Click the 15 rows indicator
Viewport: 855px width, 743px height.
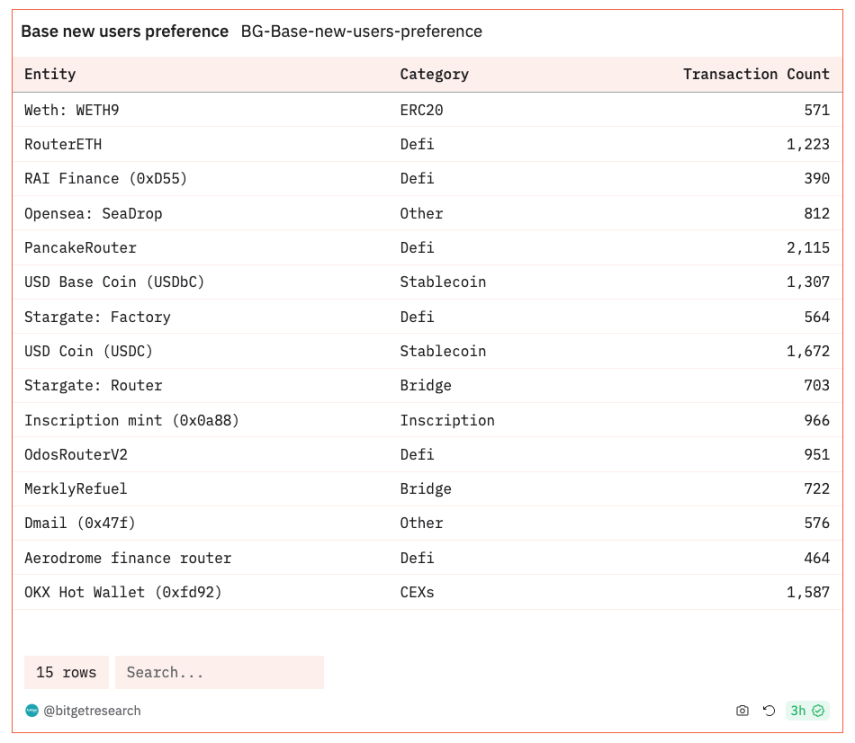click(66, 673)
